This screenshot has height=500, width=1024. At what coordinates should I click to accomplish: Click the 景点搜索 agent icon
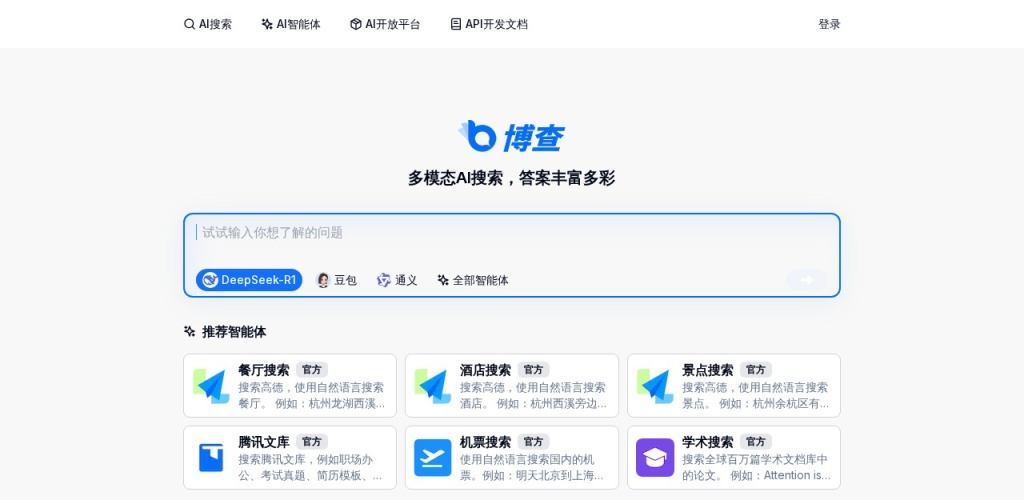click(x=655, y=386)
